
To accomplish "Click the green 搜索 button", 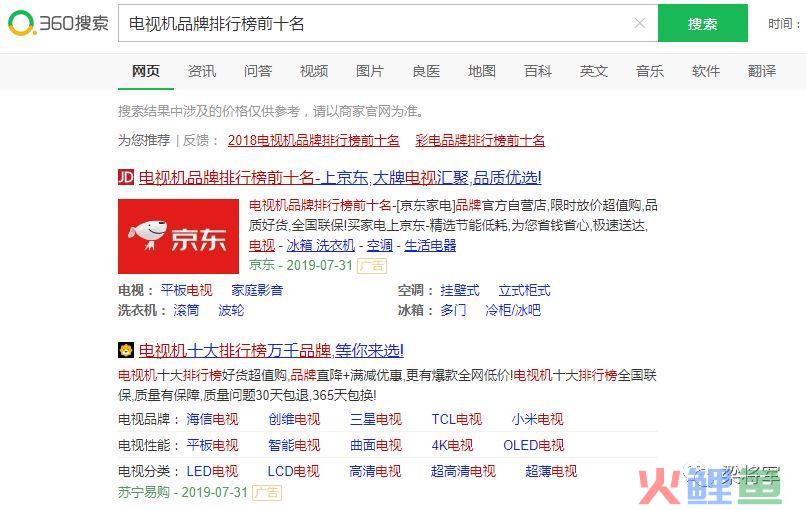I will tap(703, 24).
